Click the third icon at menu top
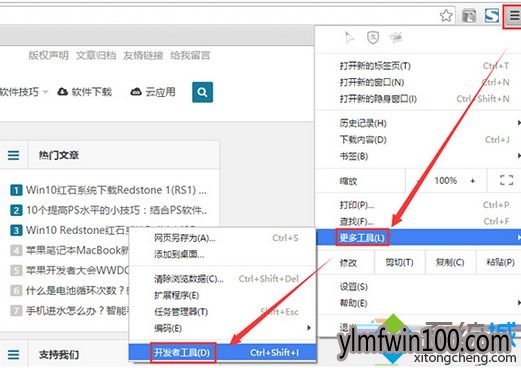 (396, 37)
